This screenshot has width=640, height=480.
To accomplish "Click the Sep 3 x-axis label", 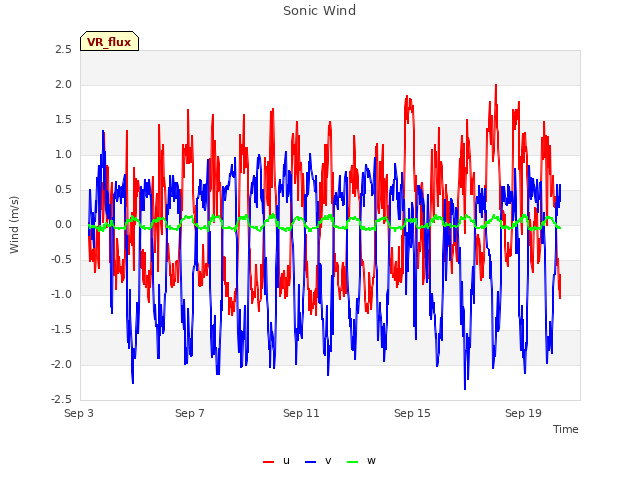I will point(79,413).
